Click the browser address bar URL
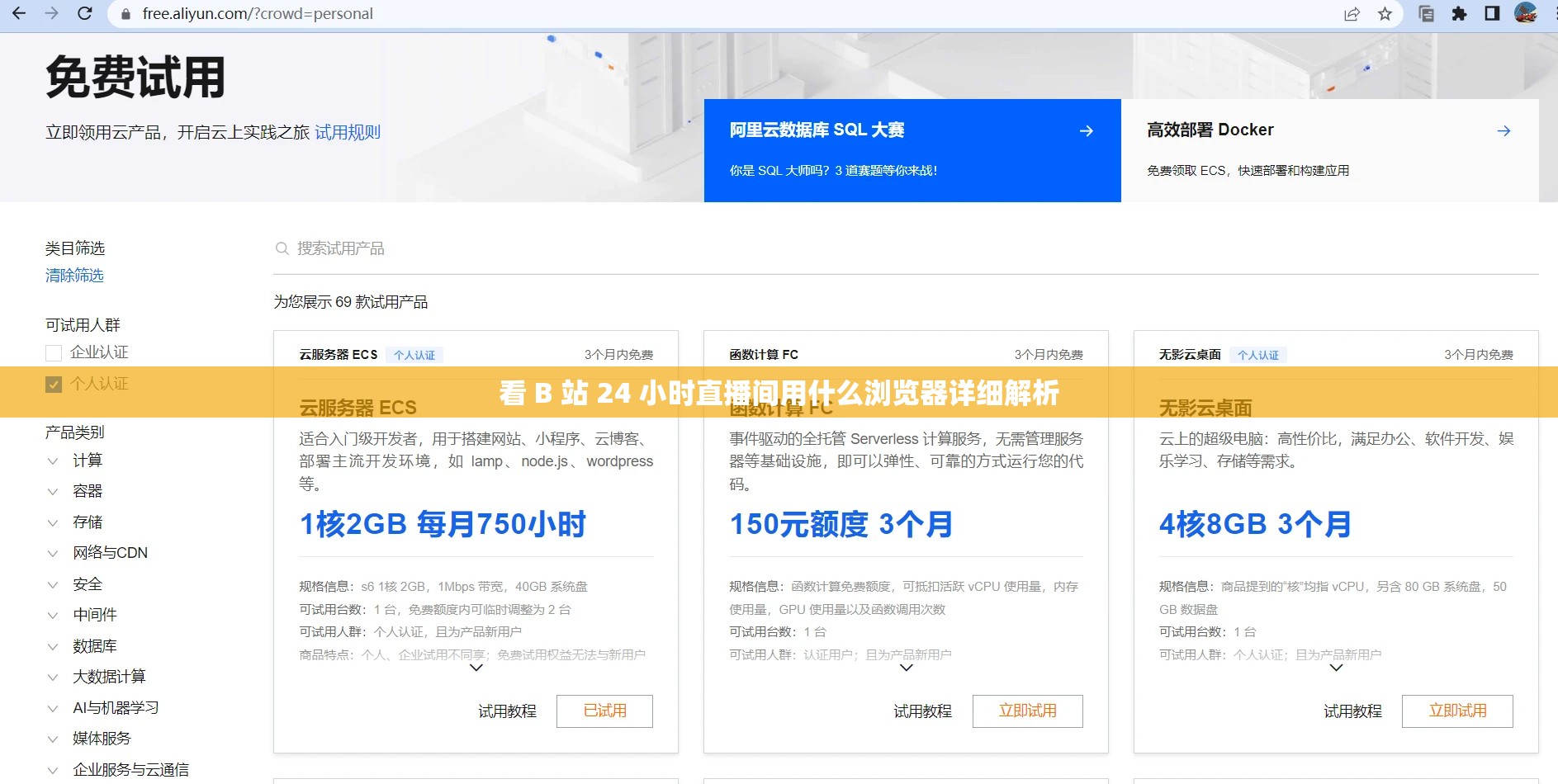1558x784 pixels. tap(258, 14)
